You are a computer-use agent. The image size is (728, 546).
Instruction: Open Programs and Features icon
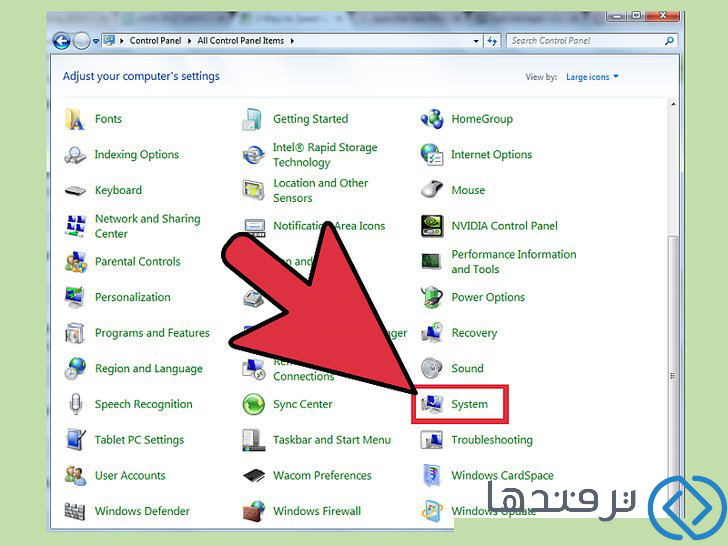point(75,333)
